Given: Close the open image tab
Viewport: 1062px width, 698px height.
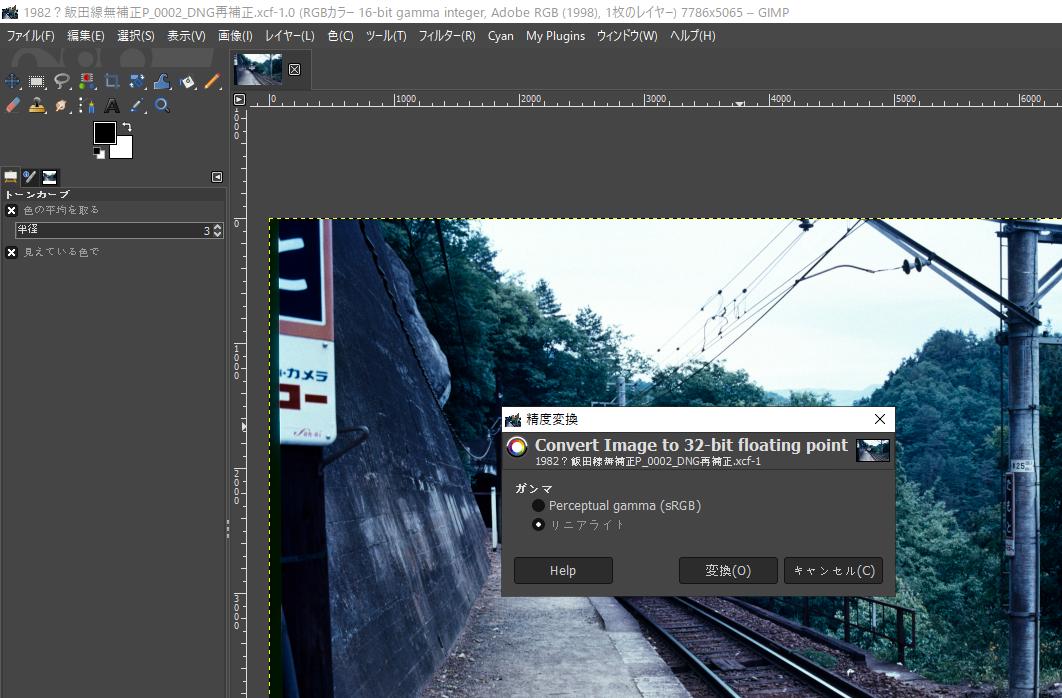Looking at the screenshot, I should [295, 69].
